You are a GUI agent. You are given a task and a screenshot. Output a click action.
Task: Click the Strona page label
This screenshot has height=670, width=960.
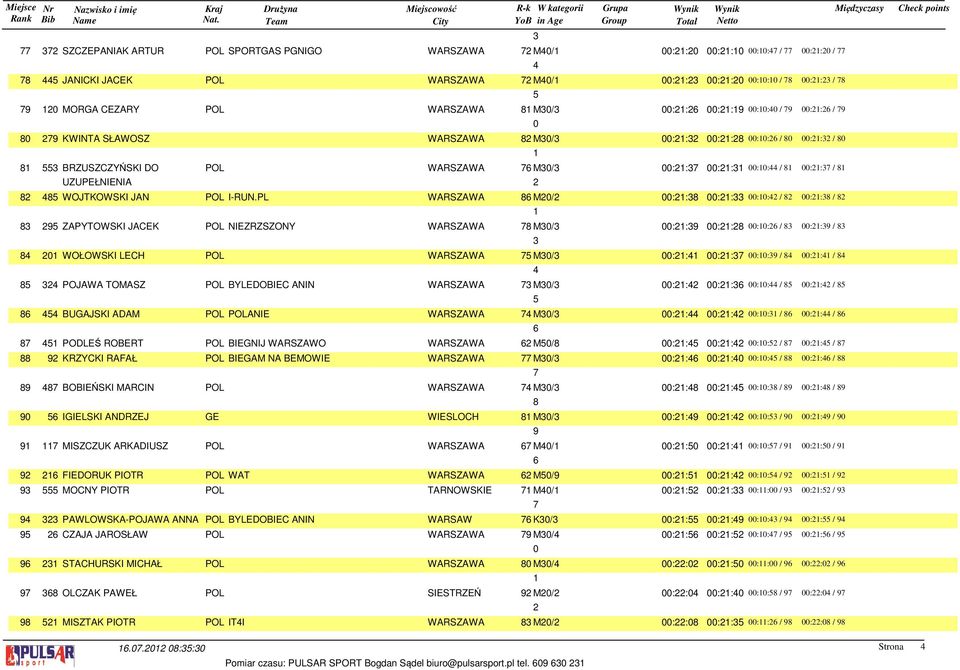click(891, 647)
